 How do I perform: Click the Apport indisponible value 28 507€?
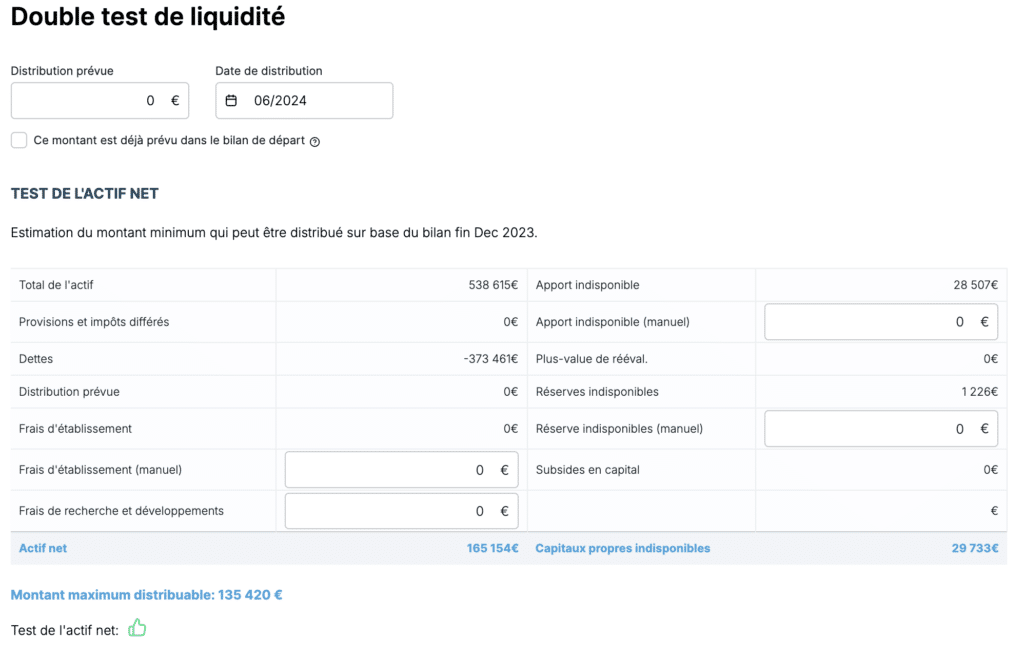tap(975, 285)
